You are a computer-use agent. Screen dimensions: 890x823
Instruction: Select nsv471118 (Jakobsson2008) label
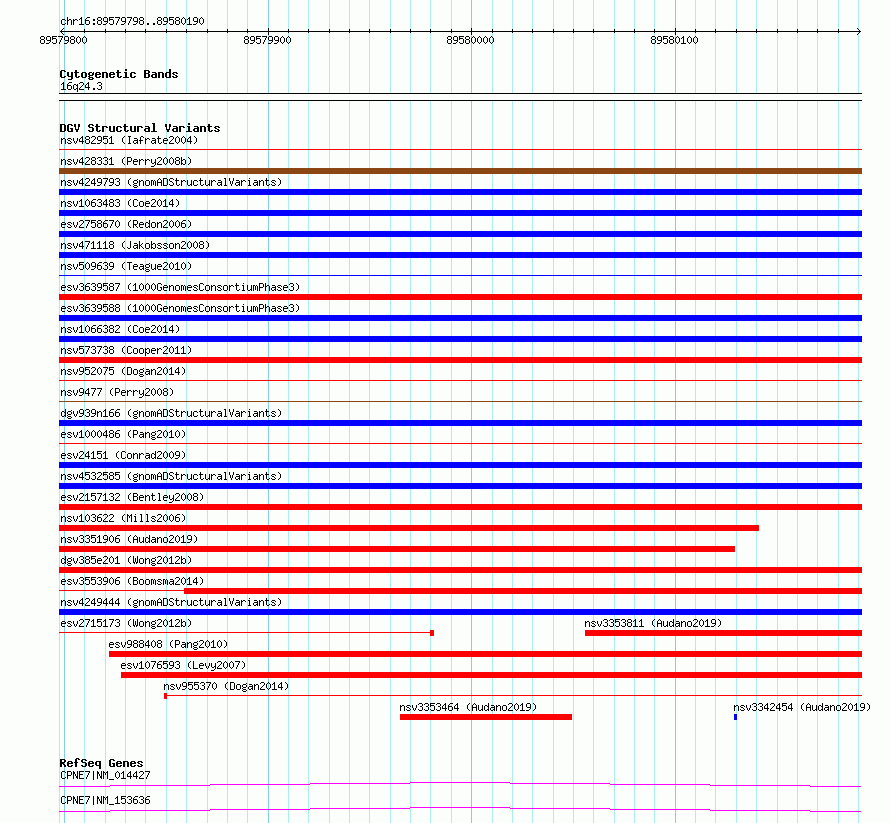[135, 245]
